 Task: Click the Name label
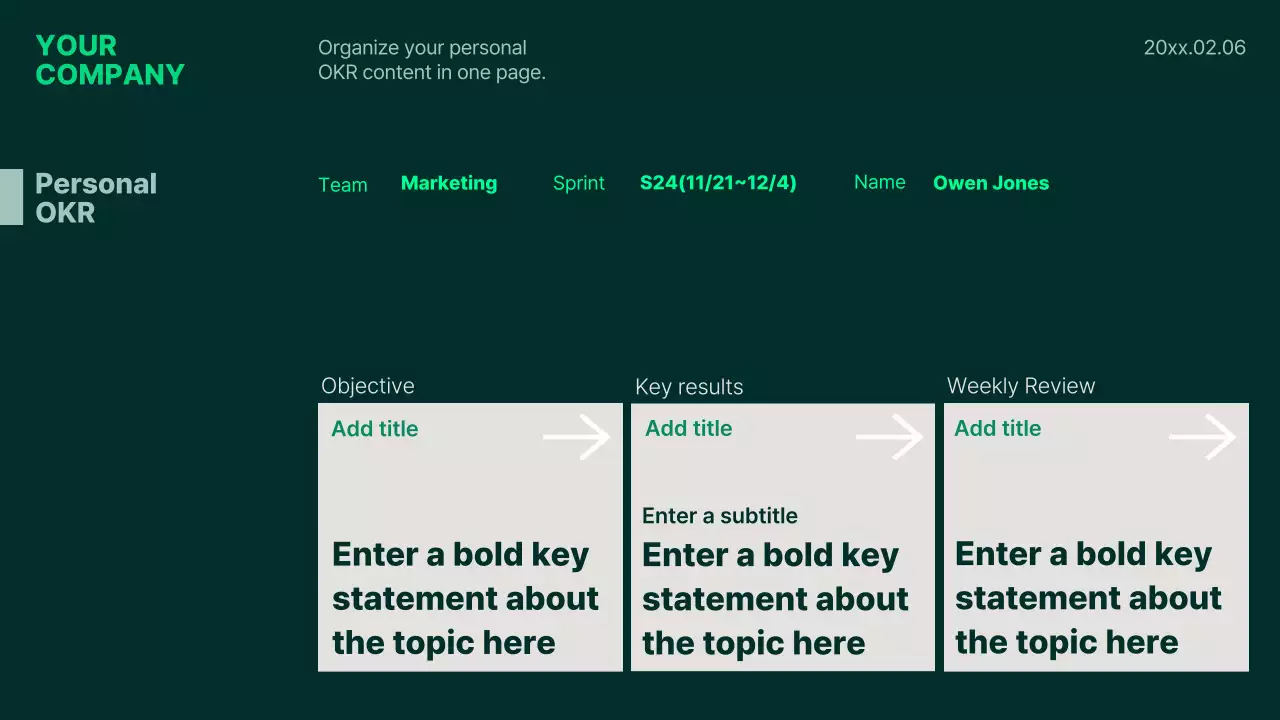(879, 182)
